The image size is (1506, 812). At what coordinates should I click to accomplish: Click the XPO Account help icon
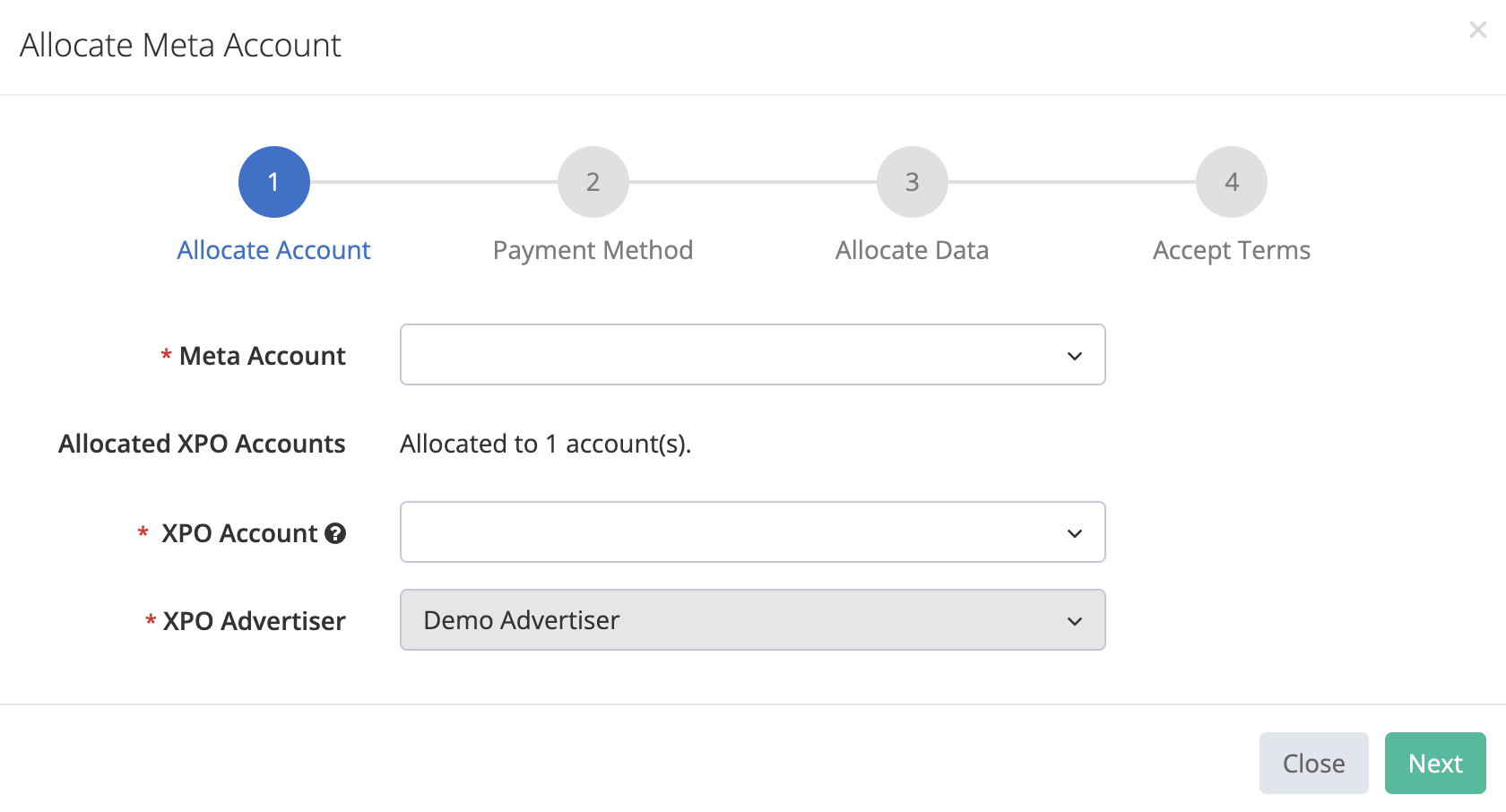pos(335,533)
